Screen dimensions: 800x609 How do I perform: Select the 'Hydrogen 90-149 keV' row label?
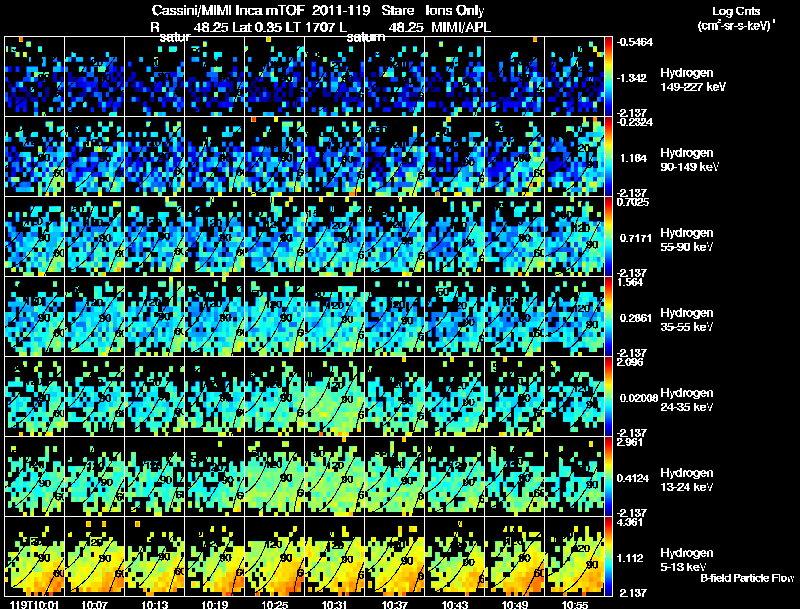tap(689, 160)
